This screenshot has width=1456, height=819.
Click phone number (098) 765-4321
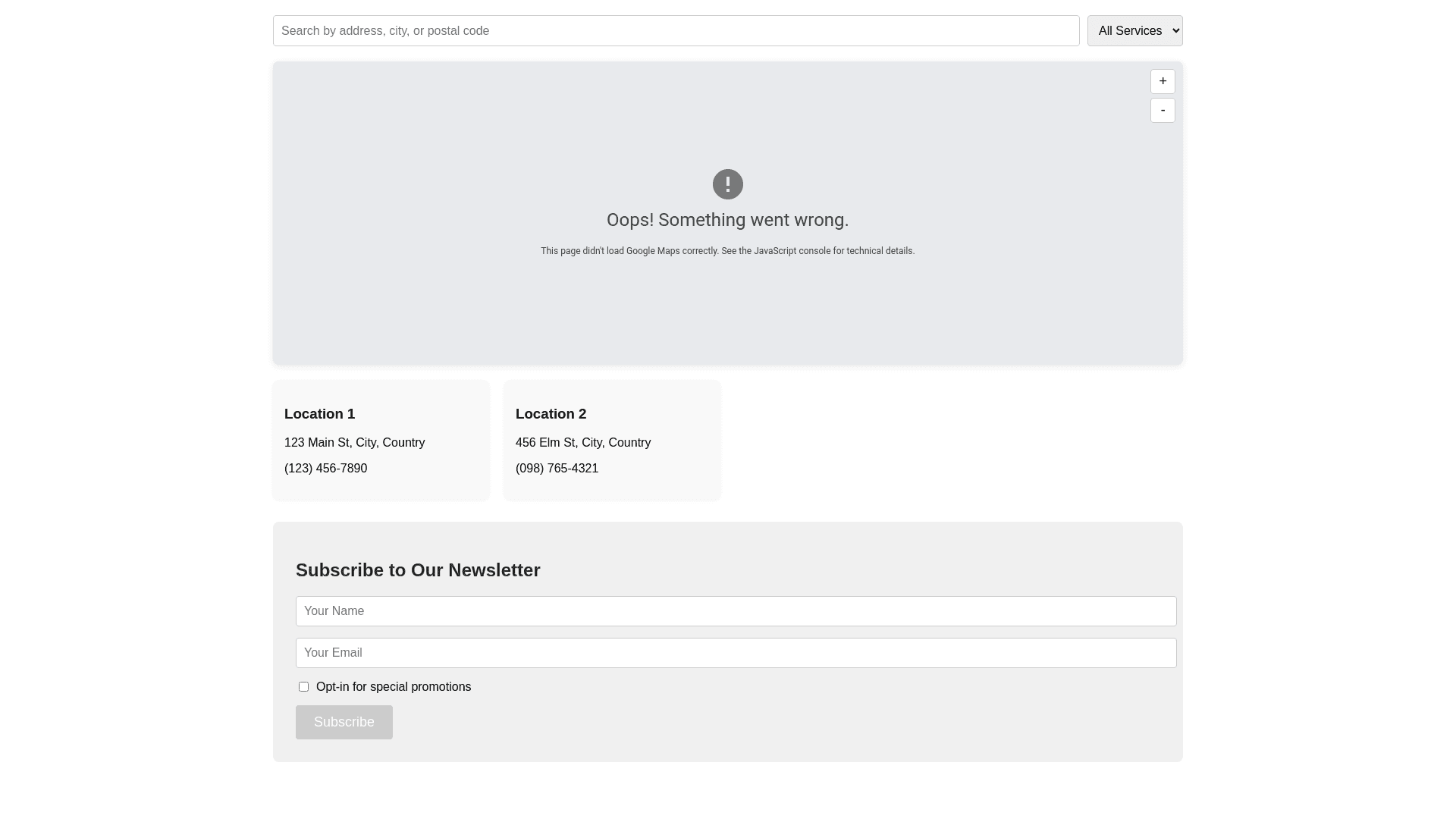(x=557, y=469)
